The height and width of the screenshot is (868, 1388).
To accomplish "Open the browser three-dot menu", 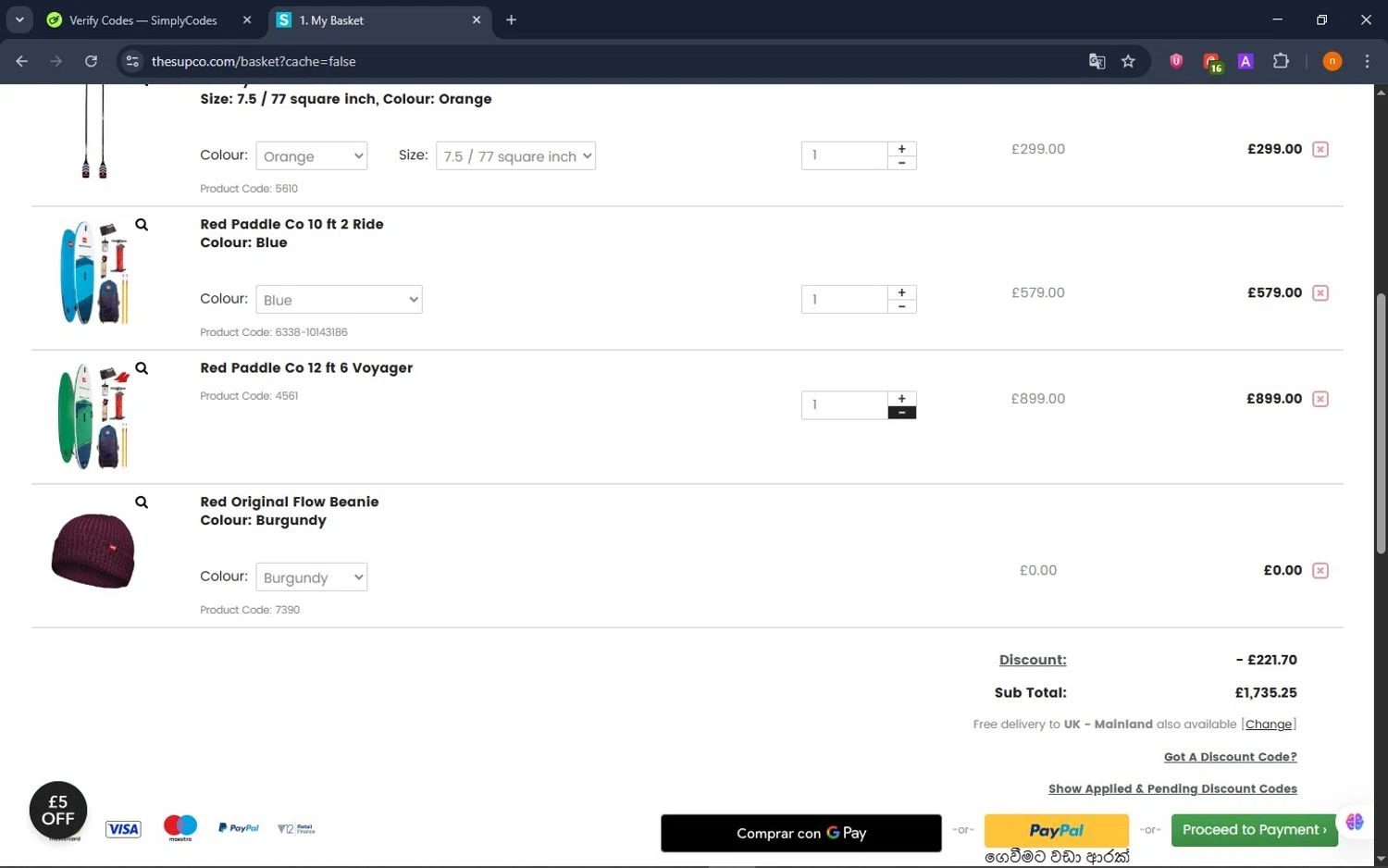I will (x=1367, y=61).
